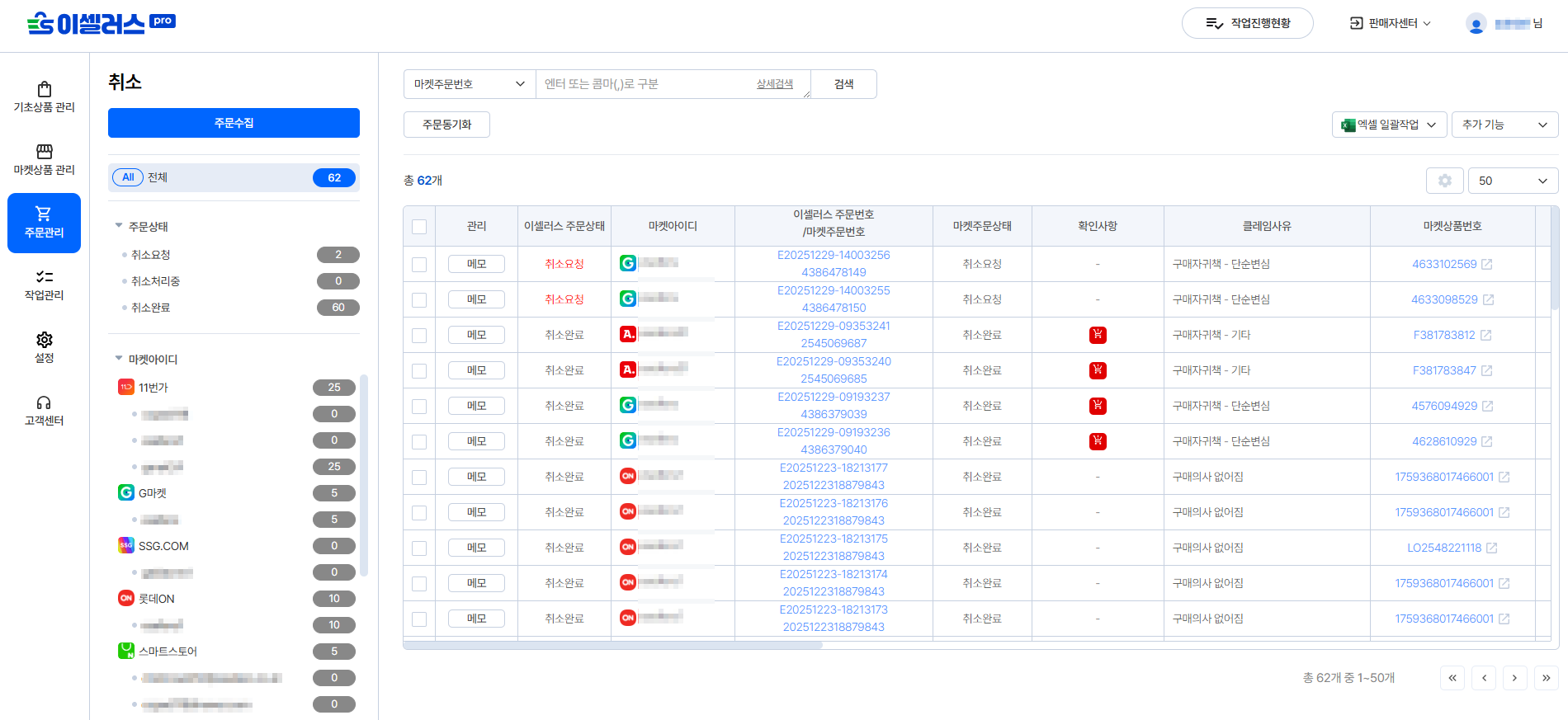Click the table column settings gear icon
This screenshot has height=720, width=1568.
click(x=1444, y=181)
